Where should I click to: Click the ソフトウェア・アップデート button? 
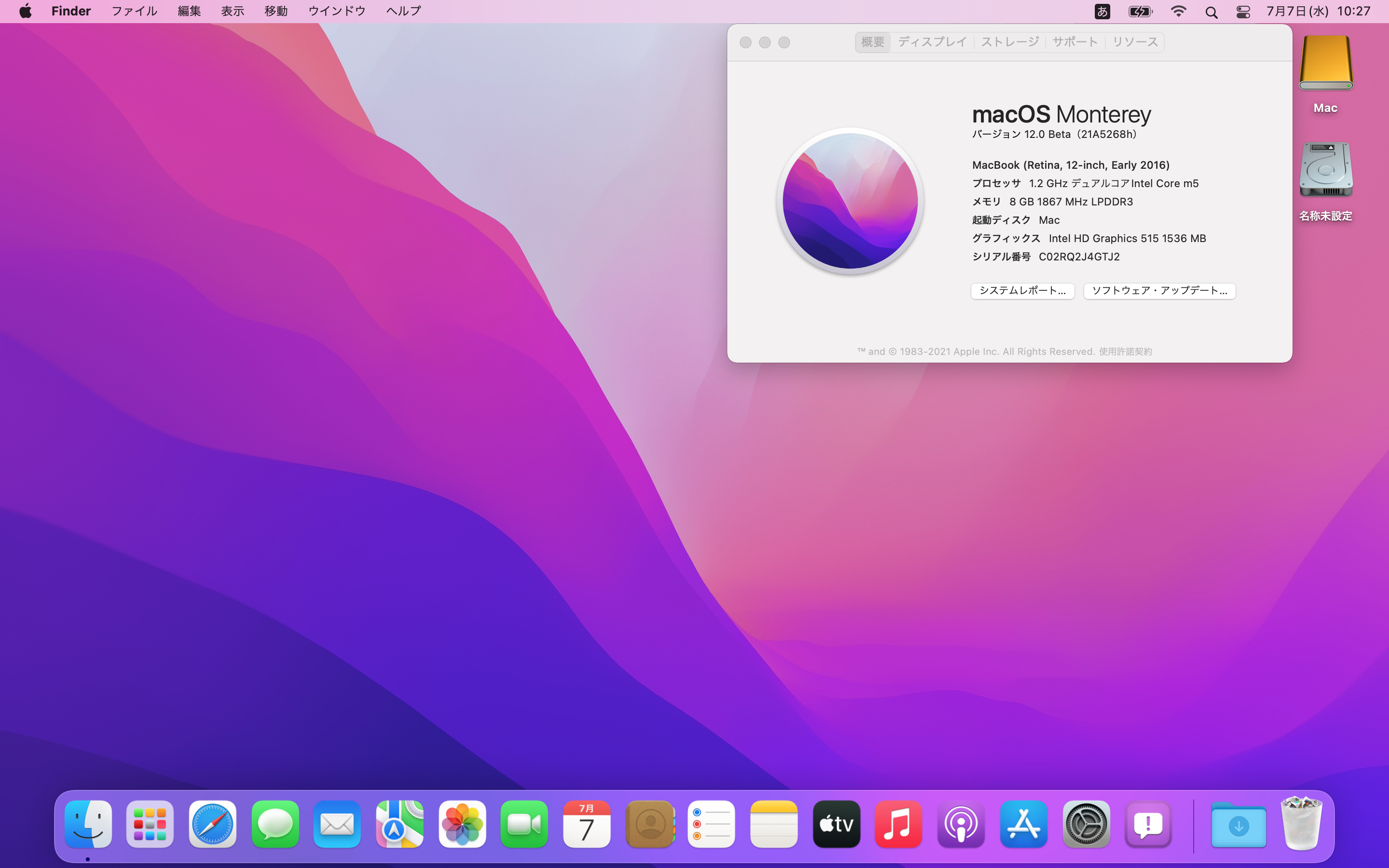tap(1159, 290)
